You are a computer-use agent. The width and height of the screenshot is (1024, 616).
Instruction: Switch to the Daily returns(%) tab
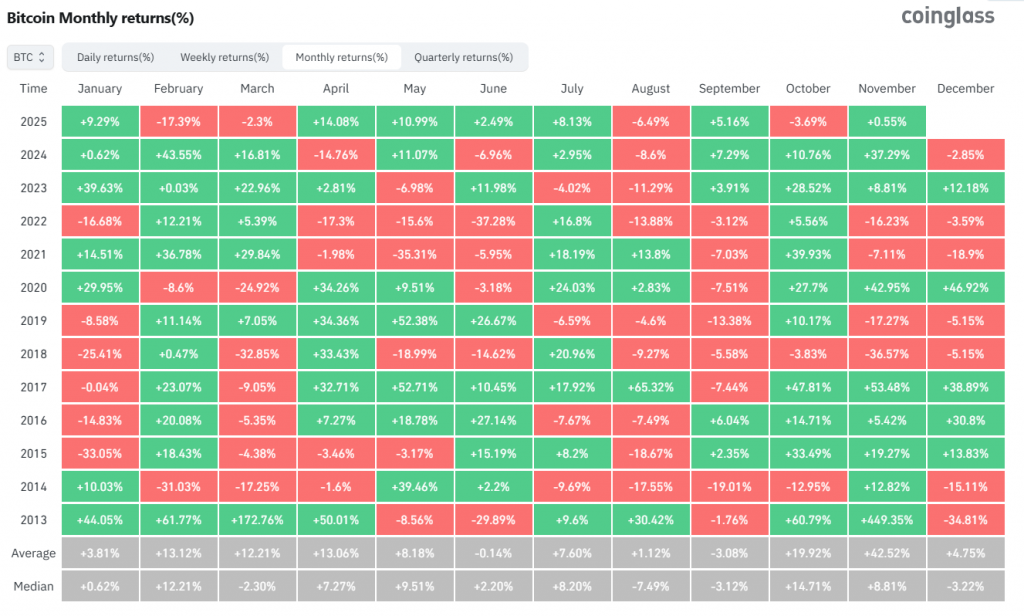tap(115, 57)
